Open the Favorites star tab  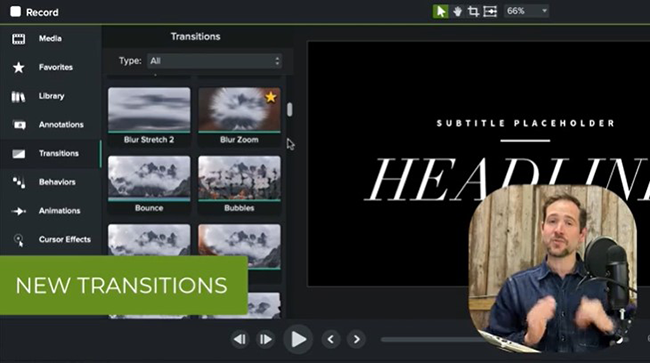click(18, 67)
